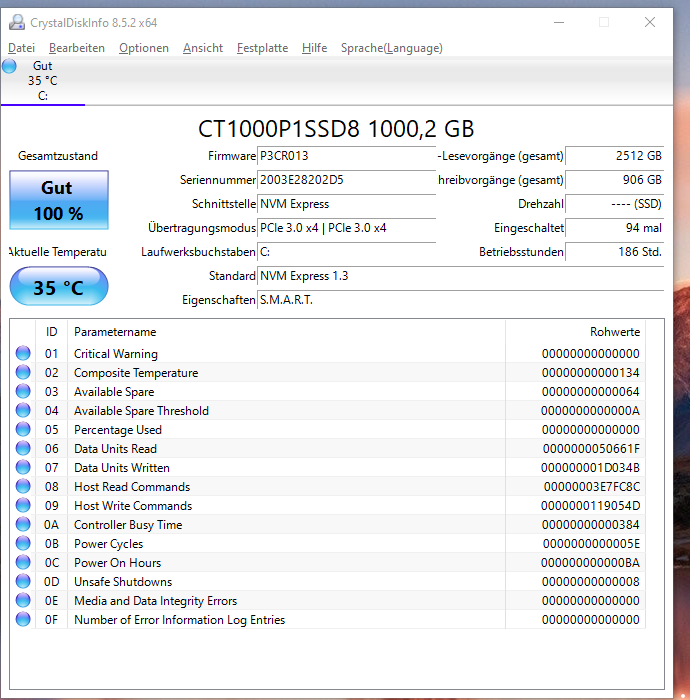The width and height of the screenshot is (690, 700).
Task: Click raw value 0000000119054D
Action: click(590, 506)
